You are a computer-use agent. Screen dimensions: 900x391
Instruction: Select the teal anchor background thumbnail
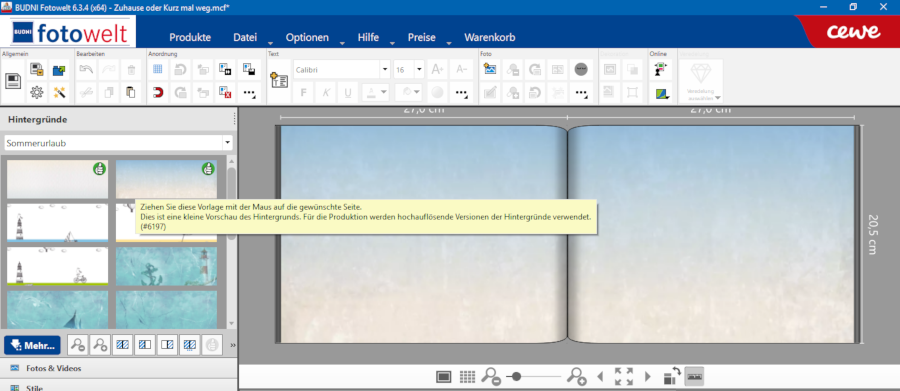coord(166,266)
